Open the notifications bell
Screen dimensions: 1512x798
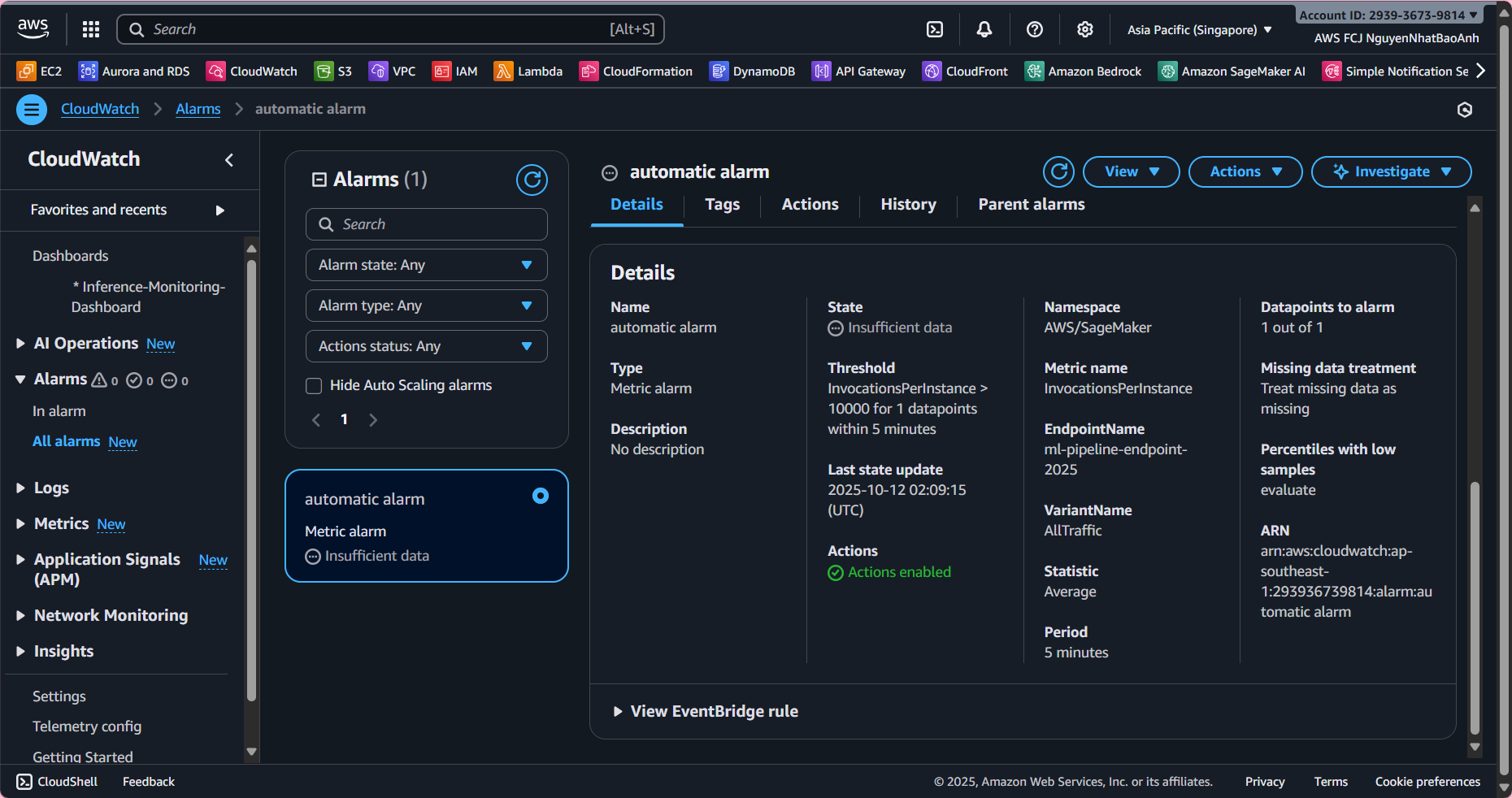(984, 29)
